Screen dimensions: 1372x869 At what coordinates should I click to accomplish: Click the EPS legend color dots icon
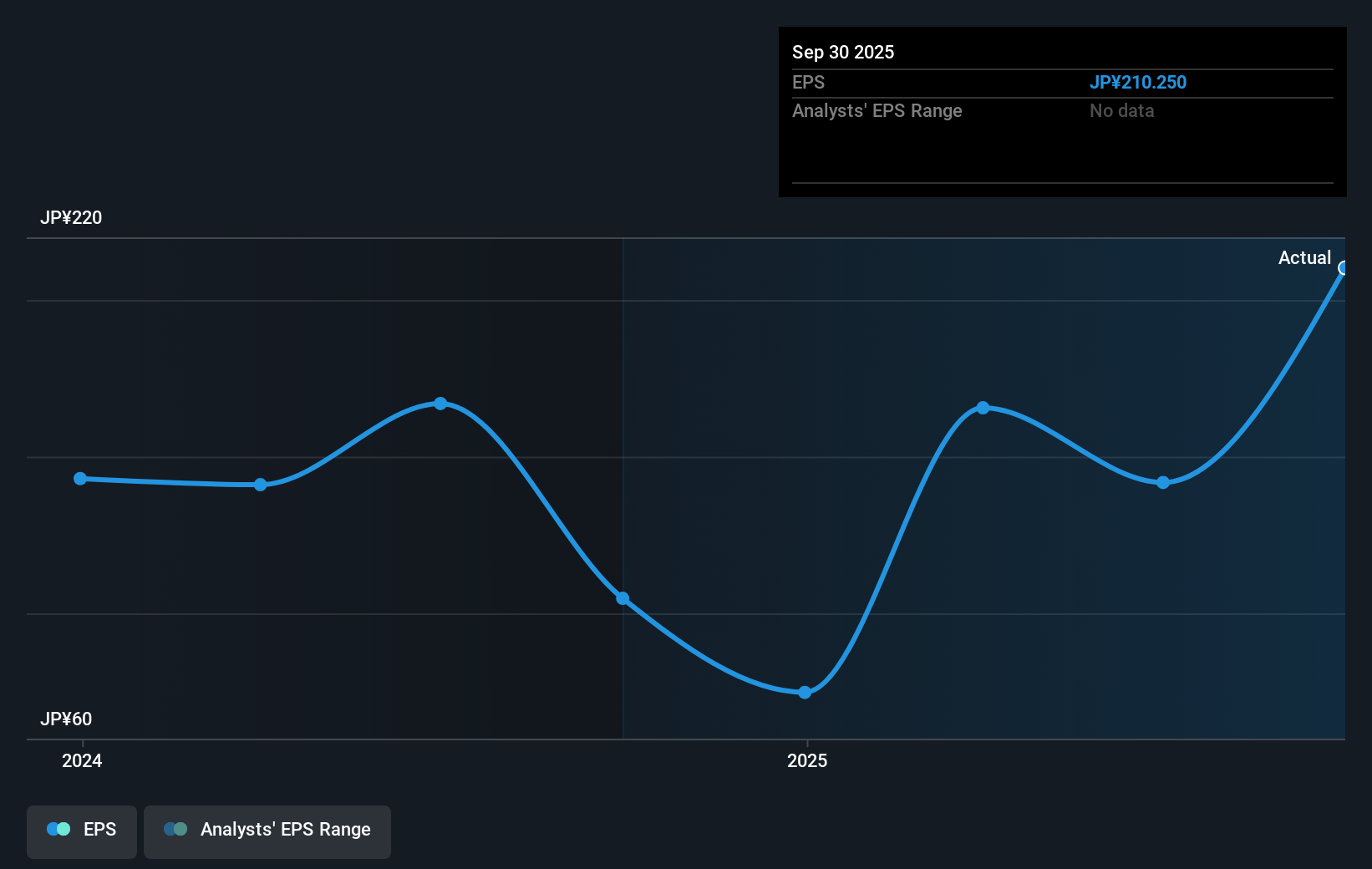(x=58, y=830)
